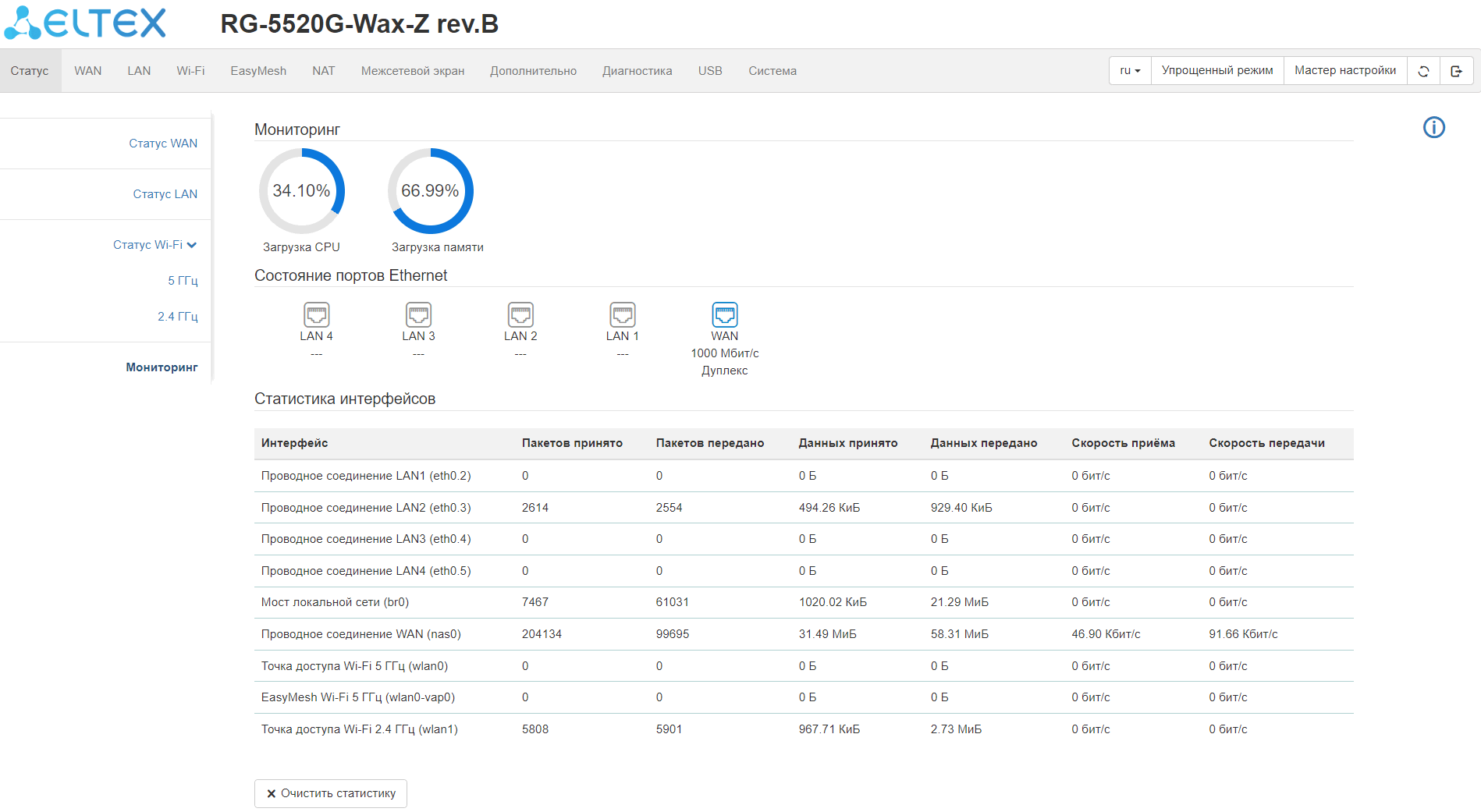Open the Межсетевой экран tab
Screen dimensions: 1481x812
tap(413, 71)
